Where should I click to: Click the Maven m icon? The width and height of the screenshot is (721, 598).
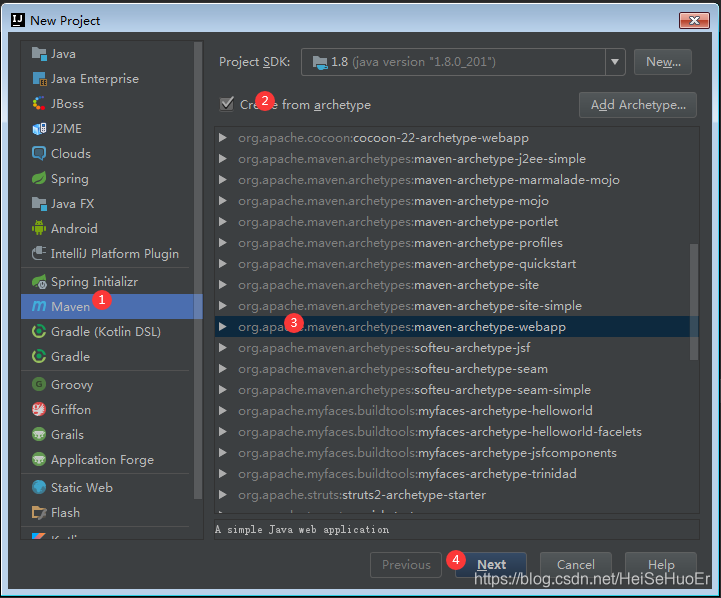coord(39,306)
